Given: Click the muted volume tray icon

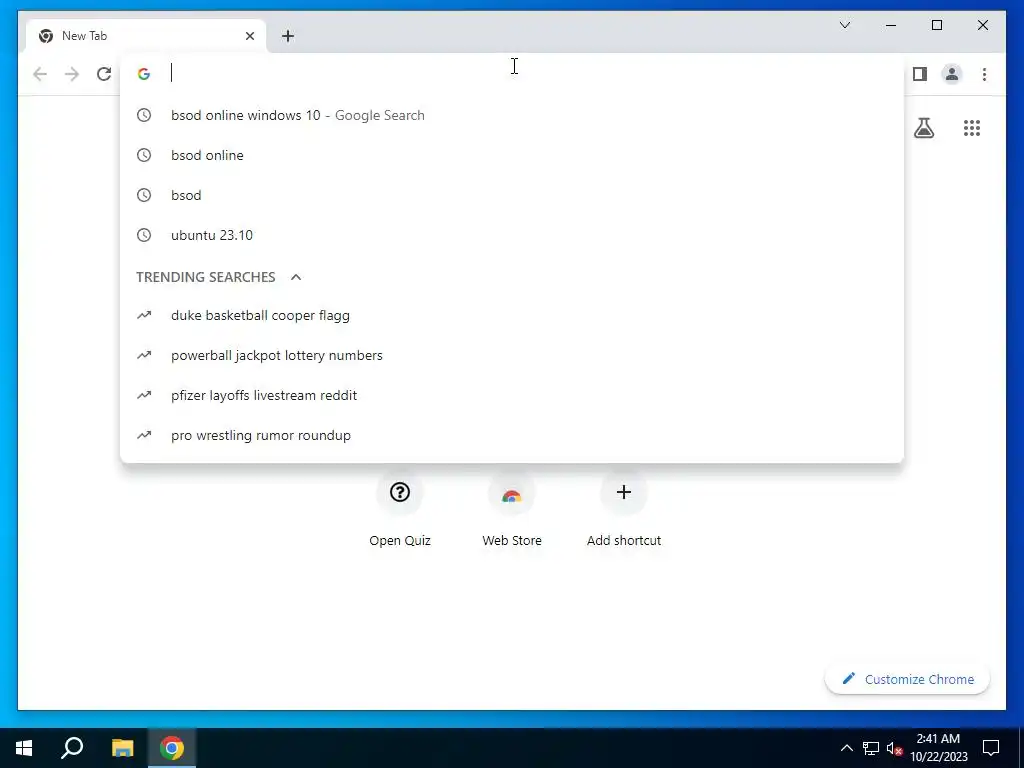Looking at the screenshot, I should (894, 748).
